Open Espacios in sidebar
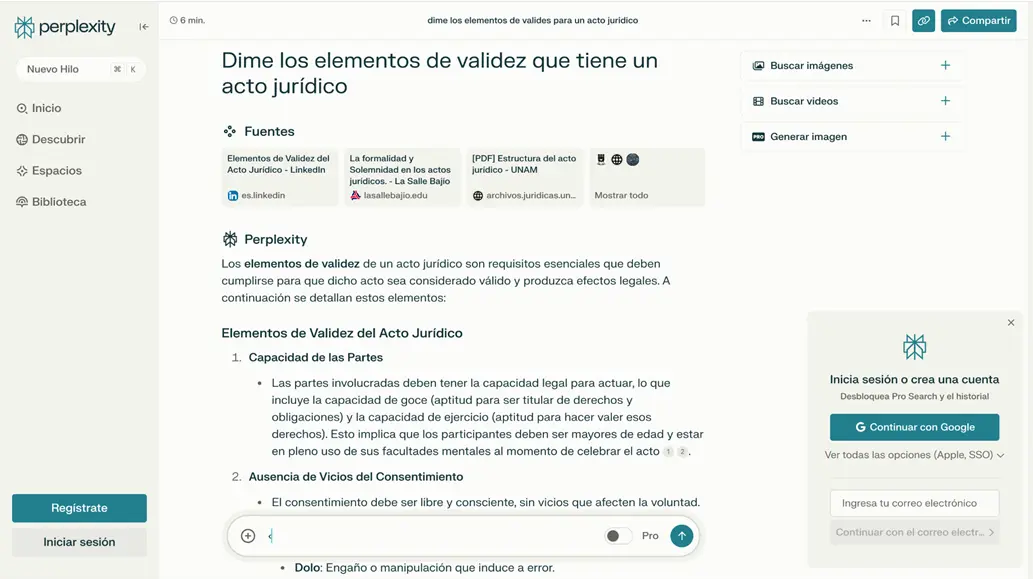This screenshot has height=579, width=1033. [56, 171]
